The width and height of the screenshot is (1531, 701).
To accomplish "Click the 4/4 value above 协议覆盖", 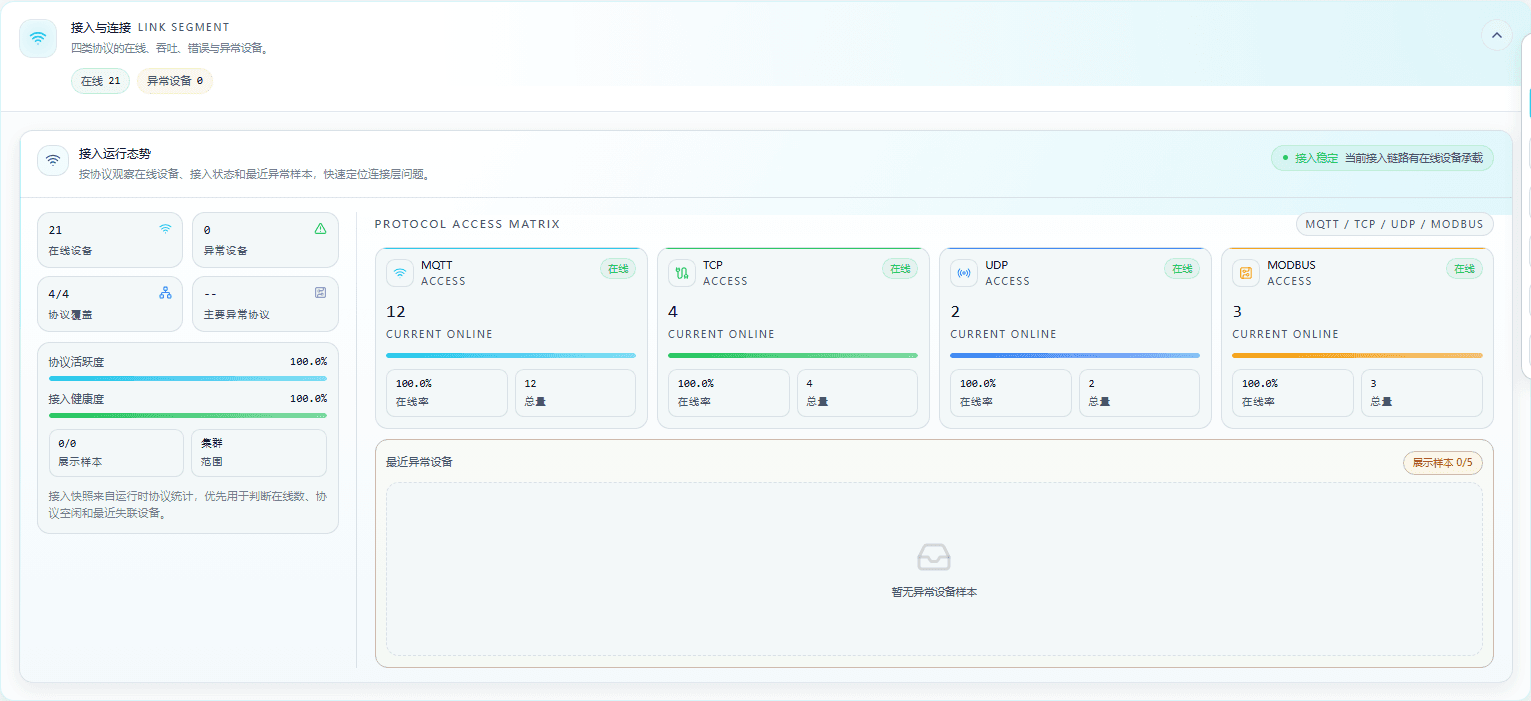I will click(x=59, y=295).
